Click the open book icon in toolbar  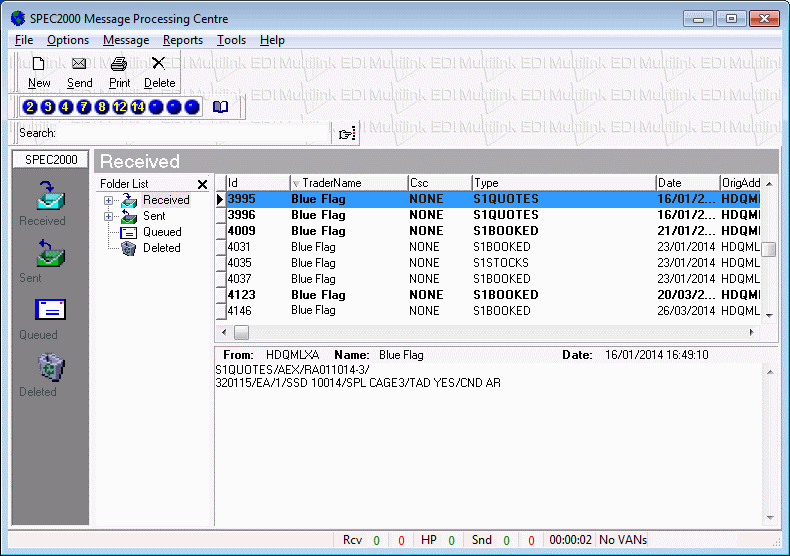[x=221, y=107]
